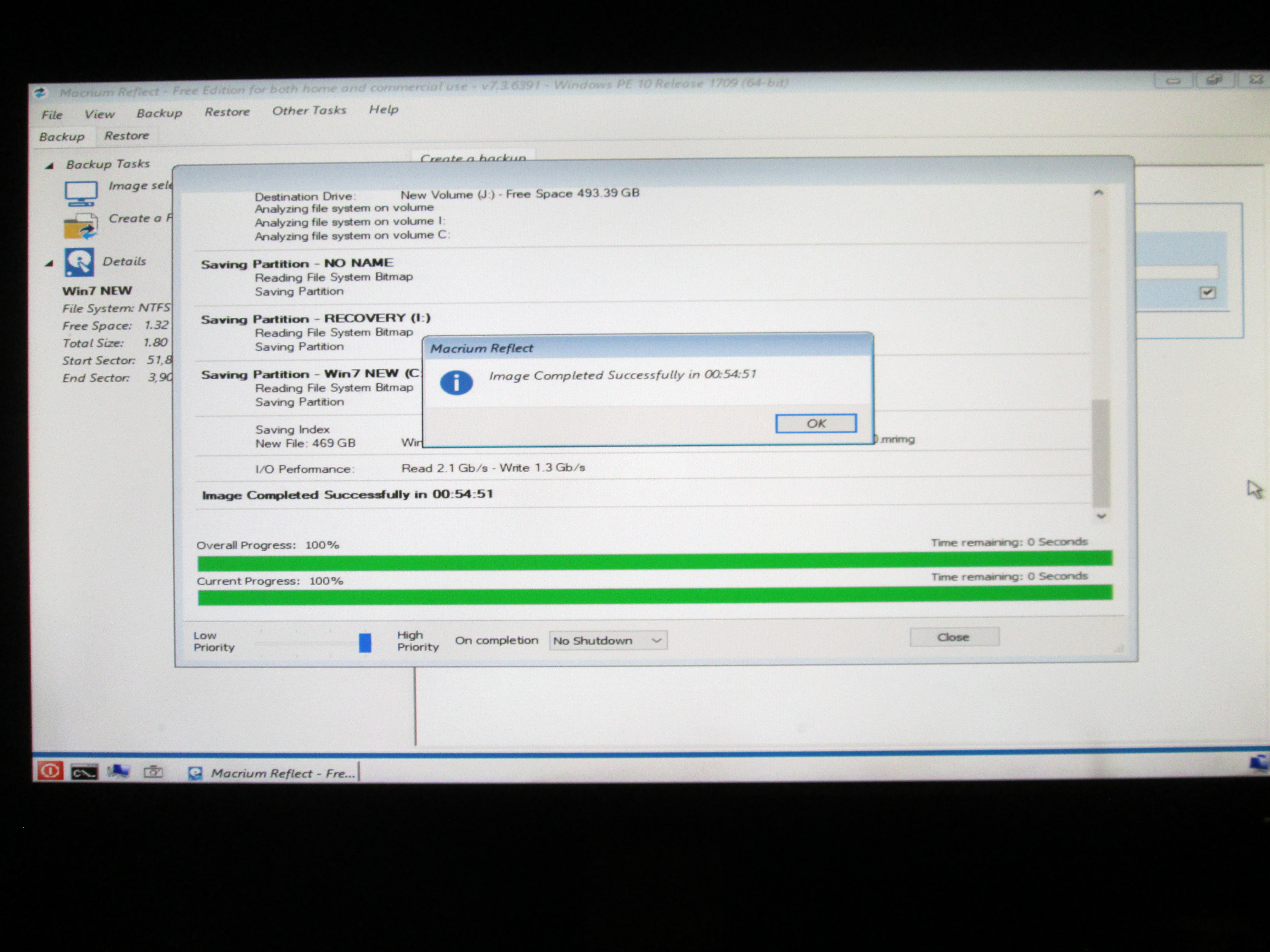This screenshot has width=1270, height=952.
Task: Minimize the Macrium Reflect main window
Action: pyautogui.click(x=1174, y=81)
